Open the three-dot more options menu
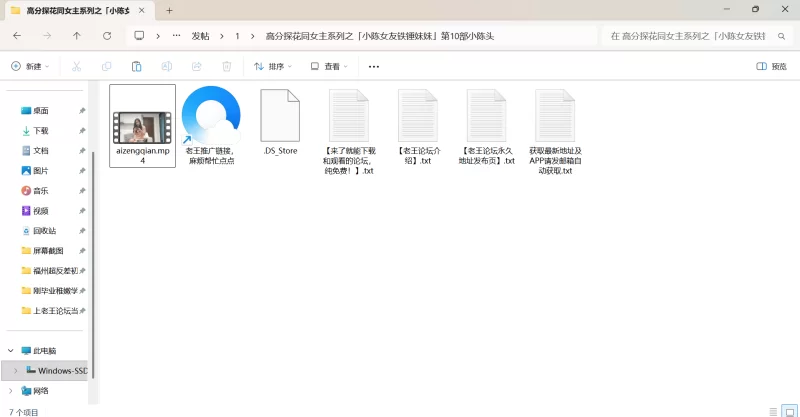Viewport: 800px width, 417px height. coord(374,66)
